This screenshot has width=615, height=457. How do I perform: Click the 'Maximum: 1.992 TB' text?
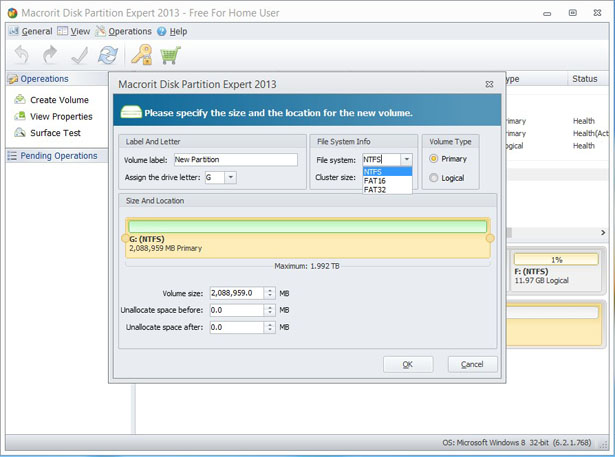point(307,266)
